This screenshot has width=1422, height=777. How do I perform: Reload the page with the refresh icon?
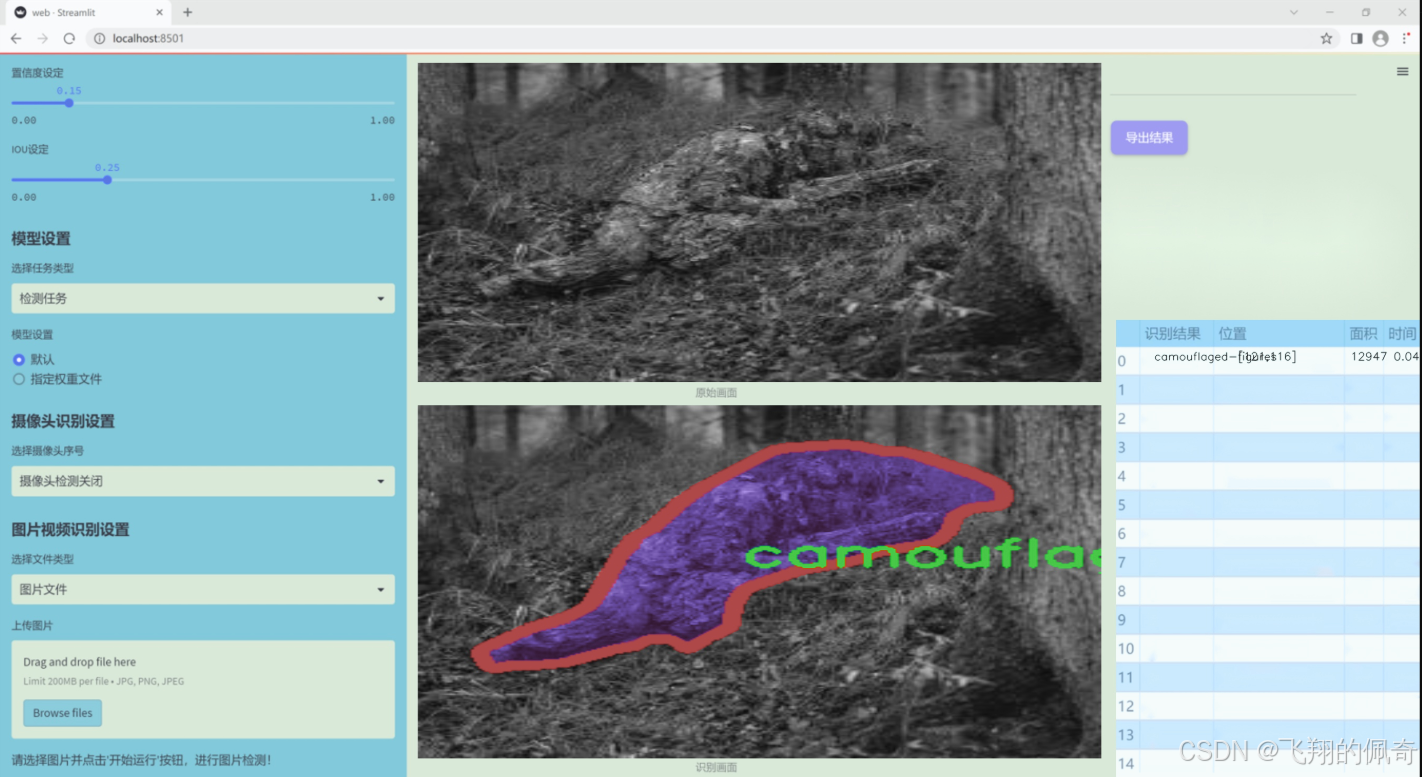click(69, 38)
